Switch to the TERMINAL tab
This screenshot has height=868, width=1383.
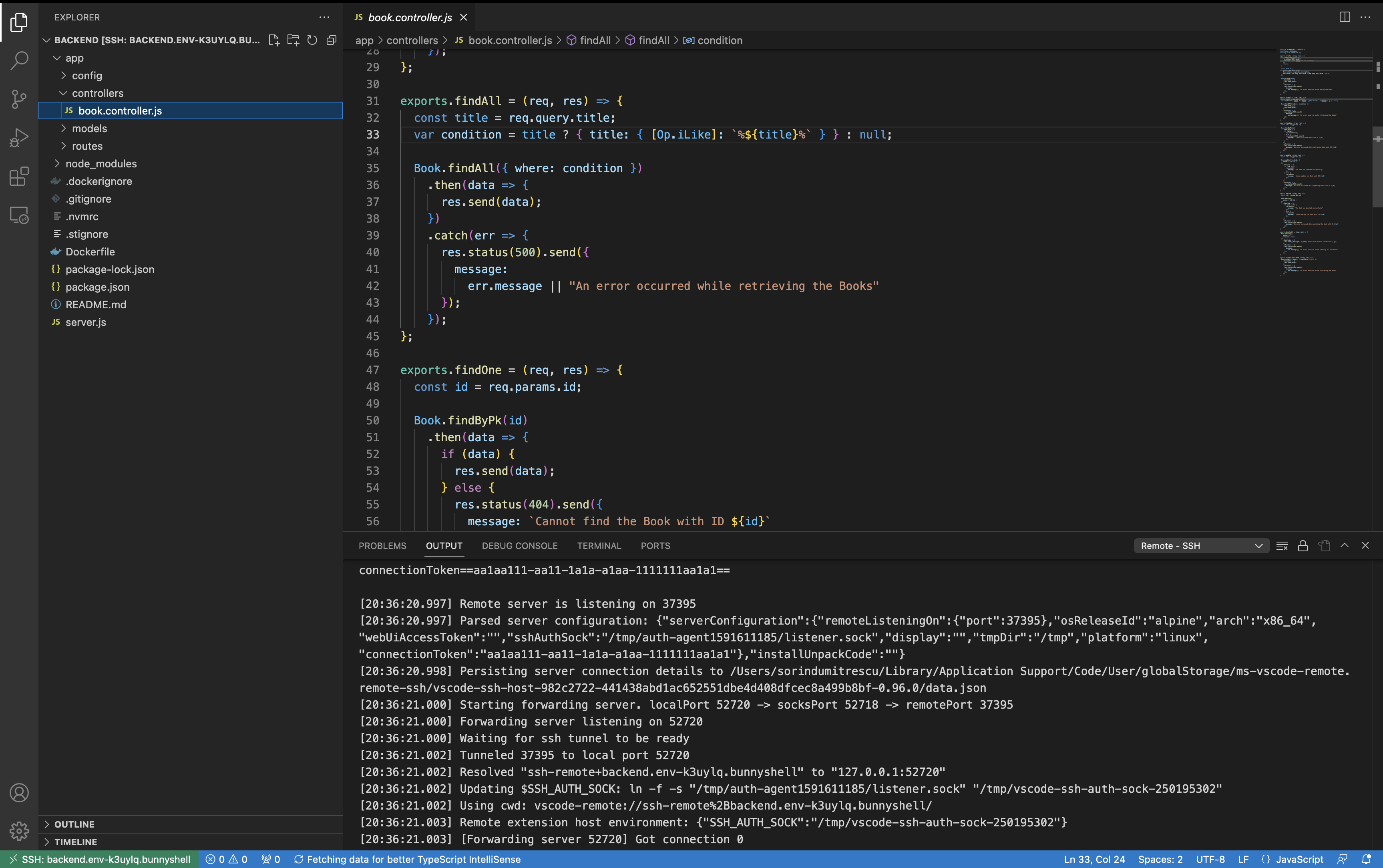(599, 545)
